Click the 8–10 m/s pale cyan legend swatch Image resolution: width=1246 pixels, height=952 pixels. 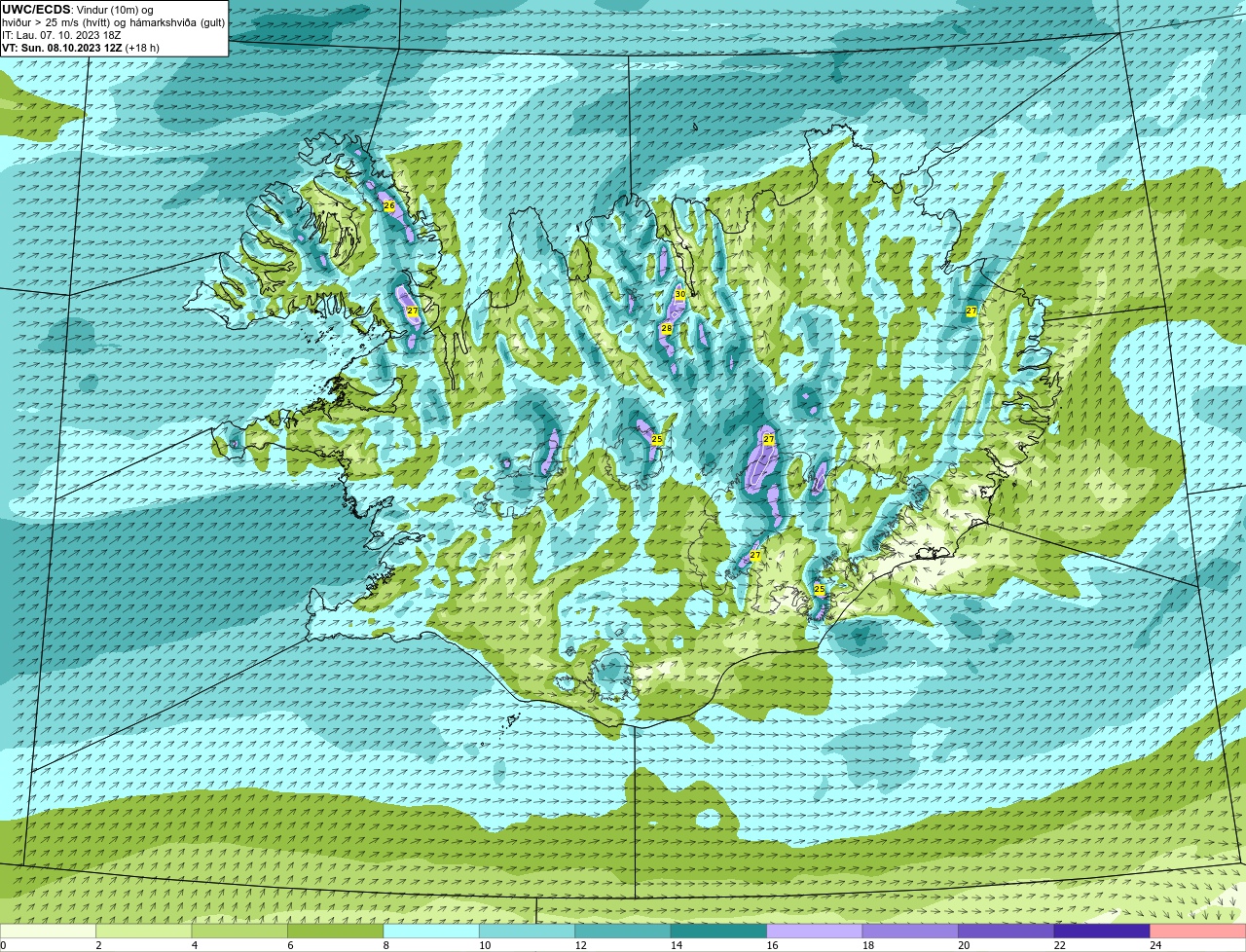[432, 931]
